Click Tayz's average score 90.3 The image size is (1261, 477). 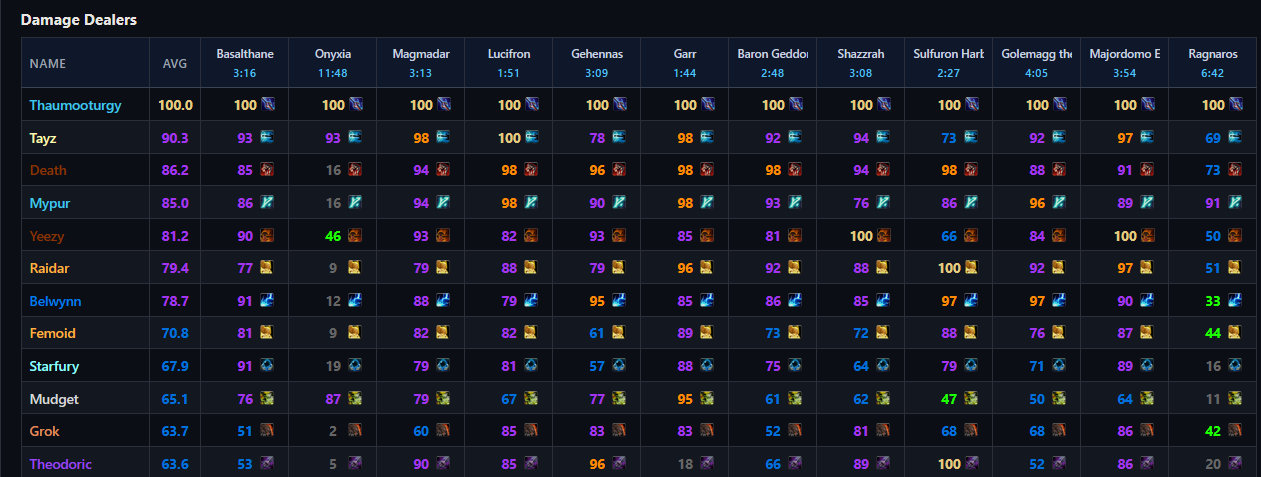click(175, 138)
